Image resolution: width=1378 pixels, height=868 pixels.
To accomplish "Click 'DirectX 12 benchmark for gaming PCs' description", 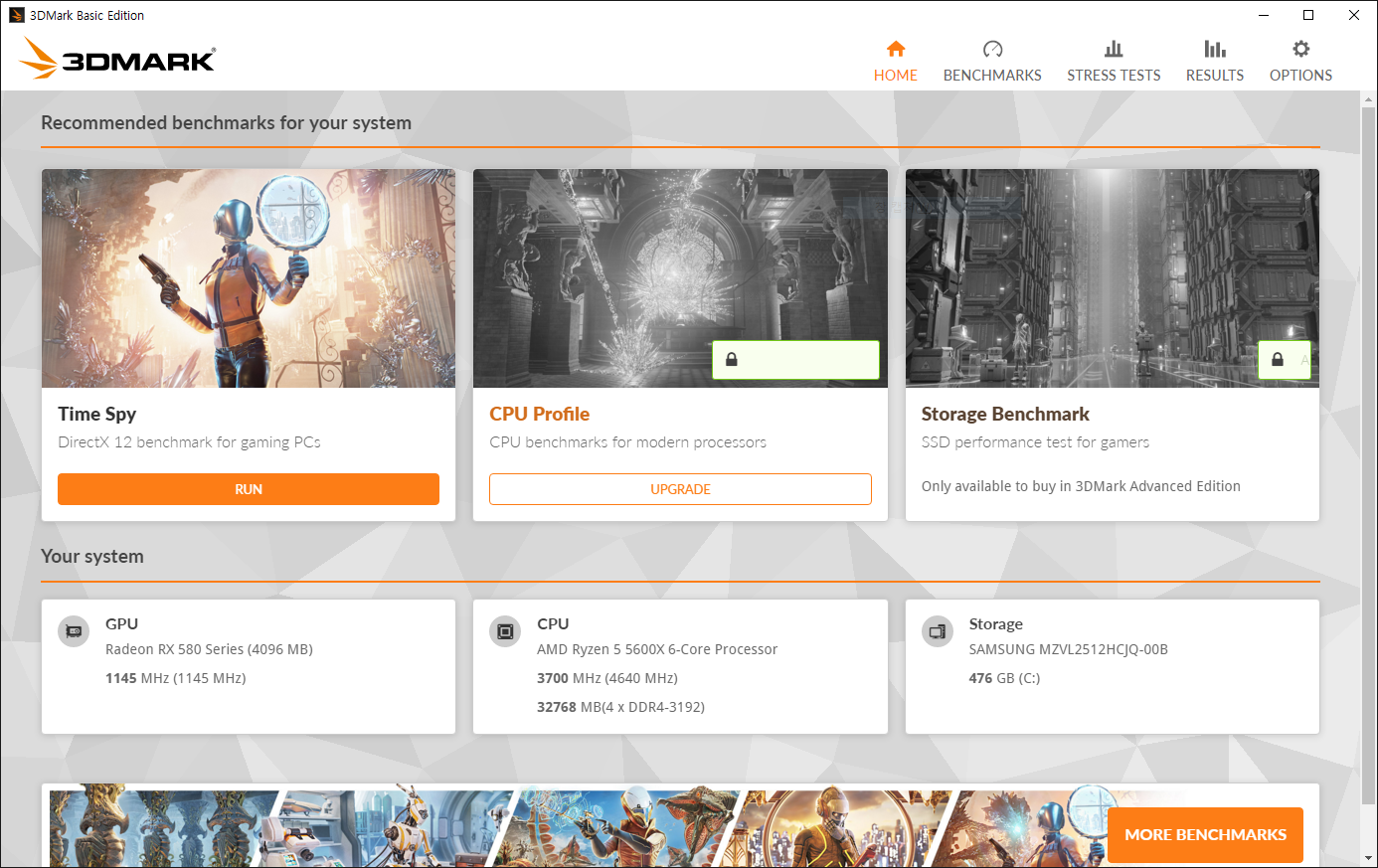I will coord(189,442).
